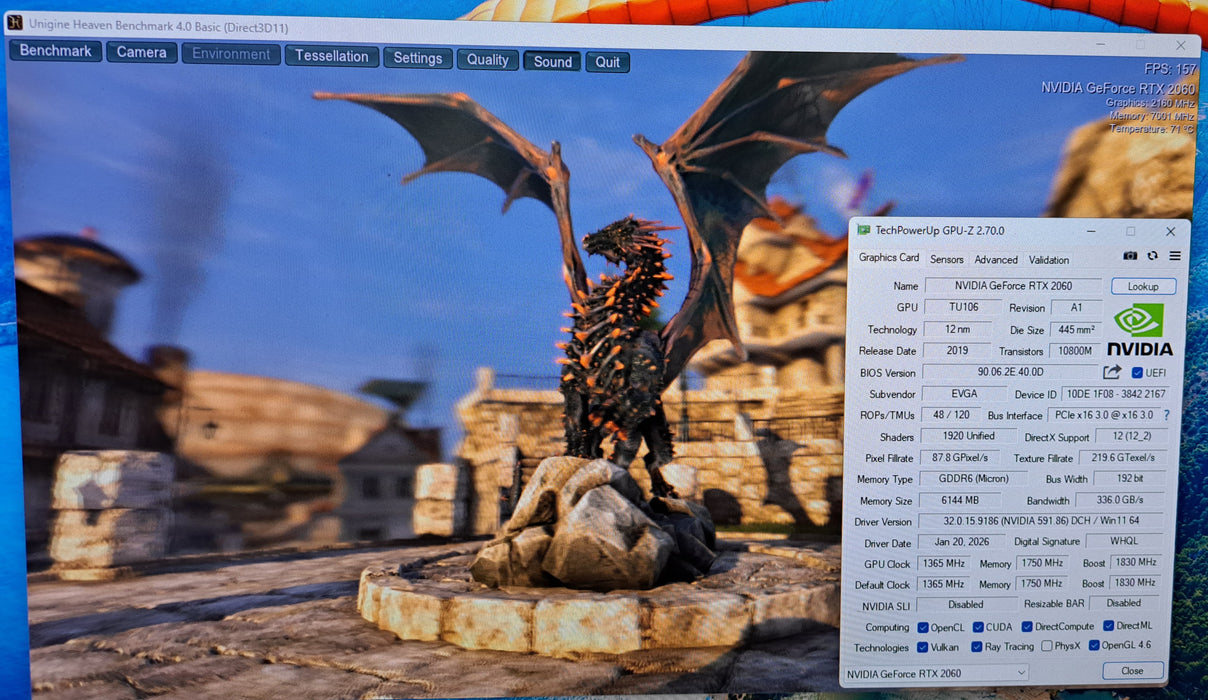The image size is (1208, 700).
Task: Start the Benchmark in Heaven
Action: point(56,50)
